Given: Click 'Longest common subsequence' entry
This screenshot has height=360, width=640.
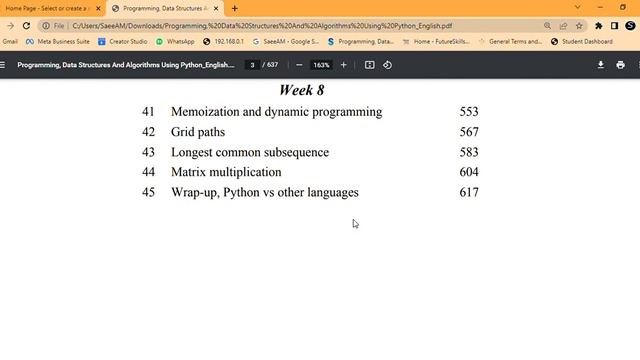Looking at the screenshot, I should pos(250,152).
